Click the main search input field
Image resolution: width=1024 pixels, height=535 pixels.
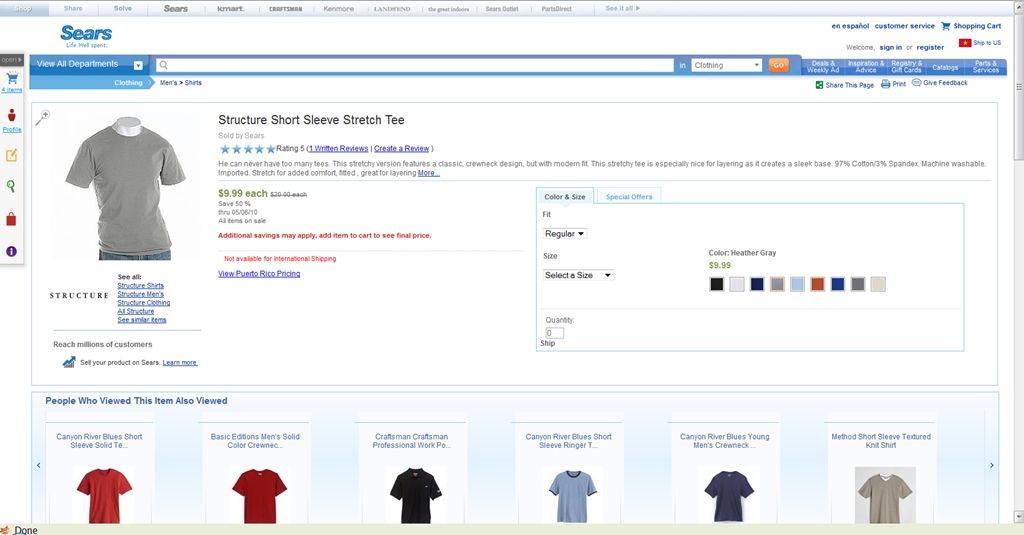(x=415, y=65)
